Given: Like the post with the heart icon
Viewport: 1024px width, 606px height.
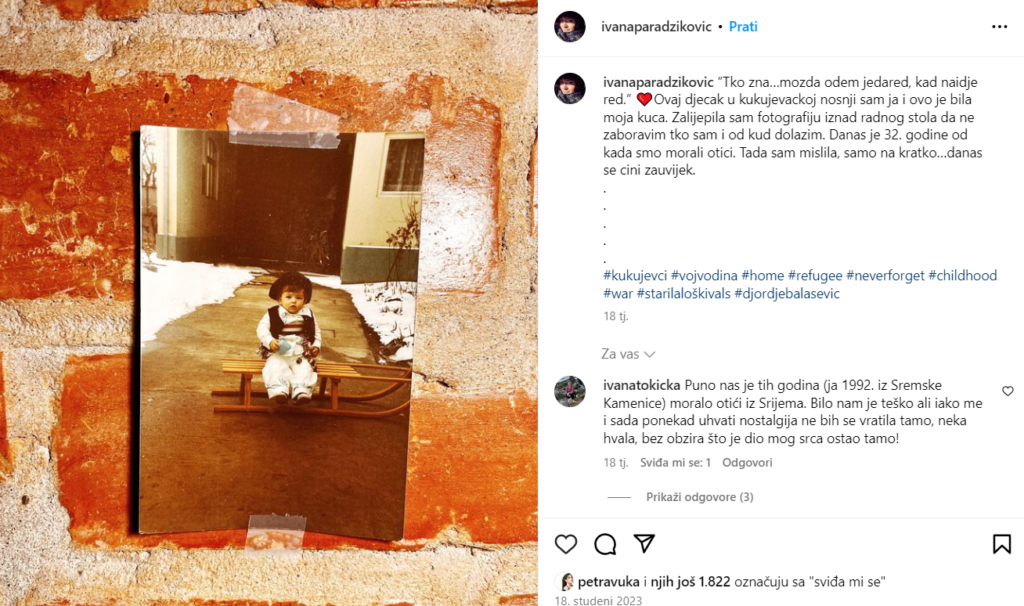Looking at the screenshot, I should tap(566, 544).
